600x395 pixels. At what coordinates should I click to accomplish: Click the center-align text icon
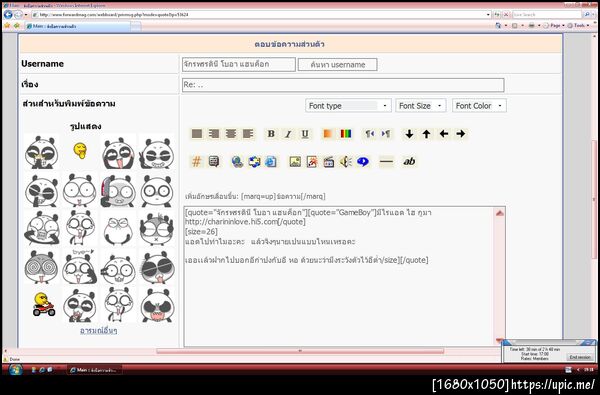231,134
